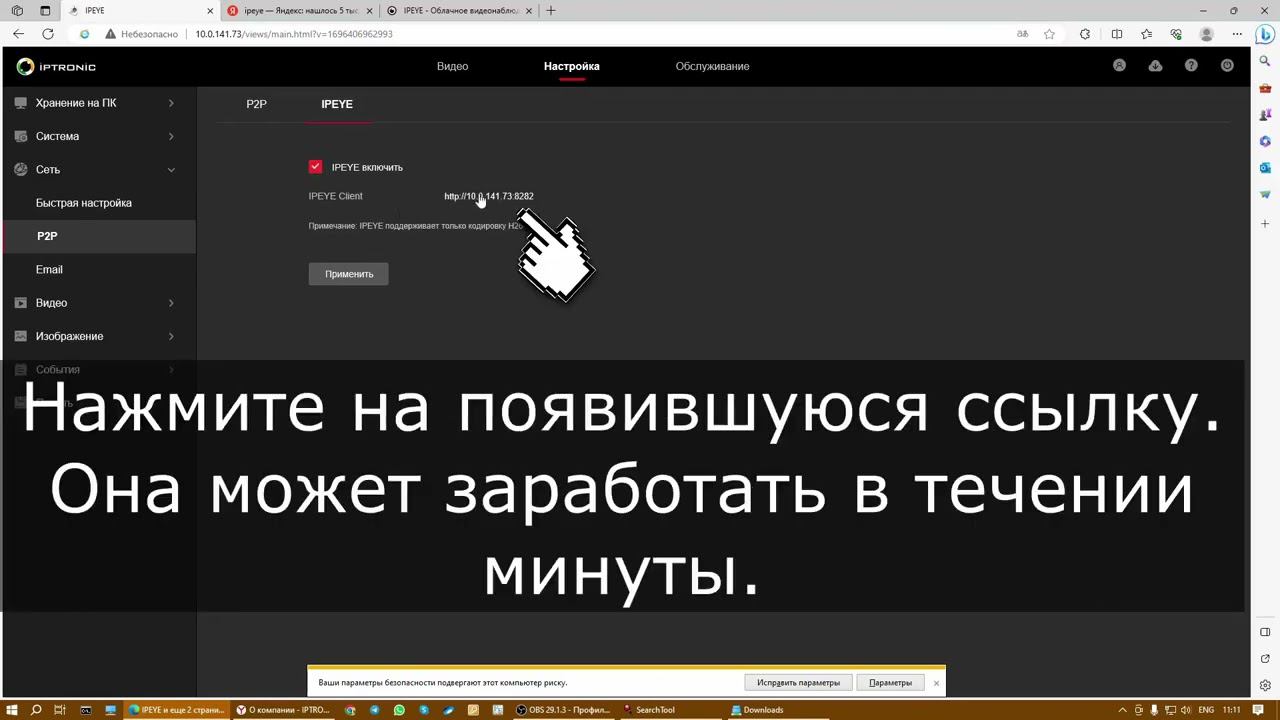Click the IPTRONIC logo
This screenshot has height=720, width=1280.
click(56, 67)
